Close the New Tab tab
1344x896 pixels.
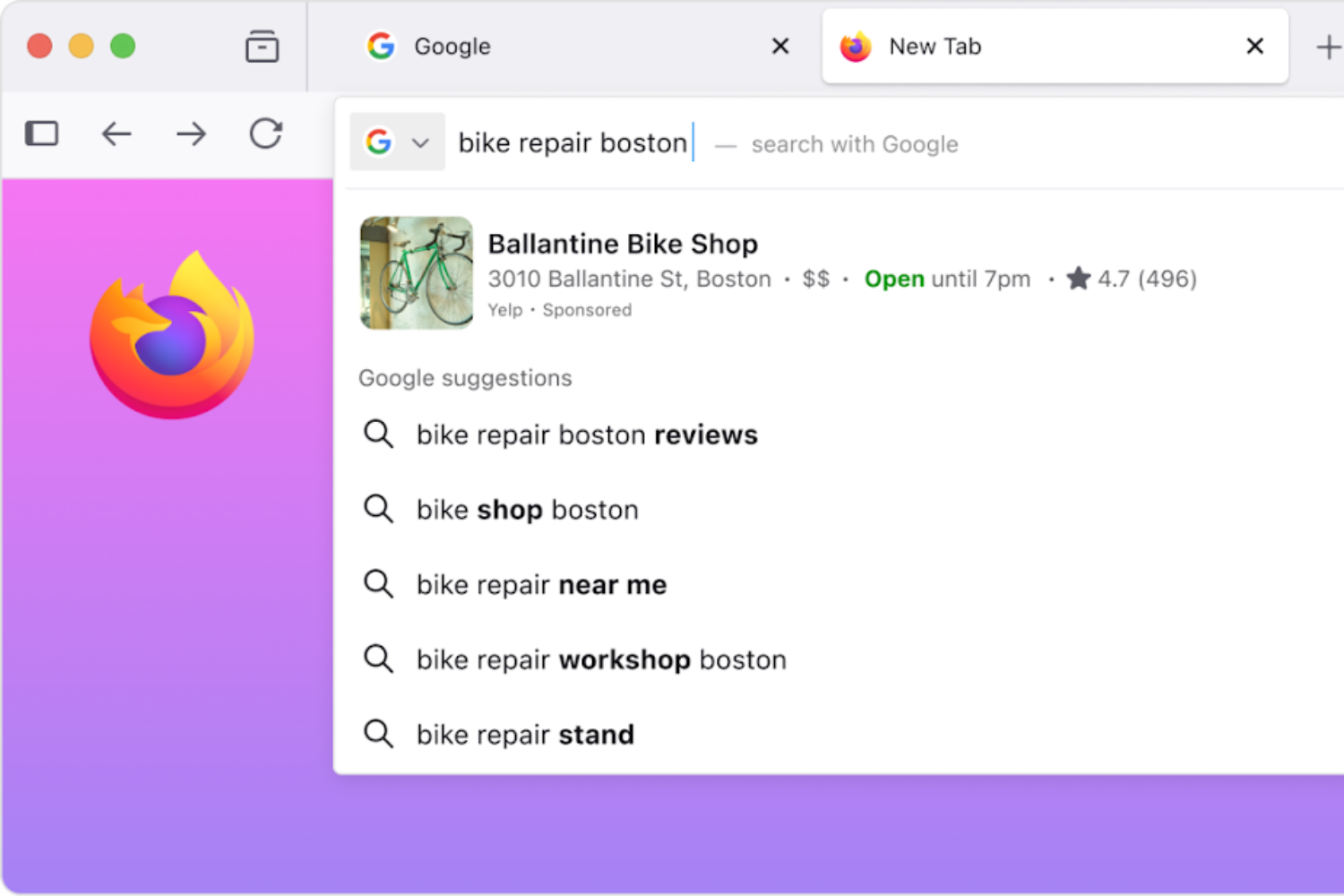click(x=1254, y=46)
